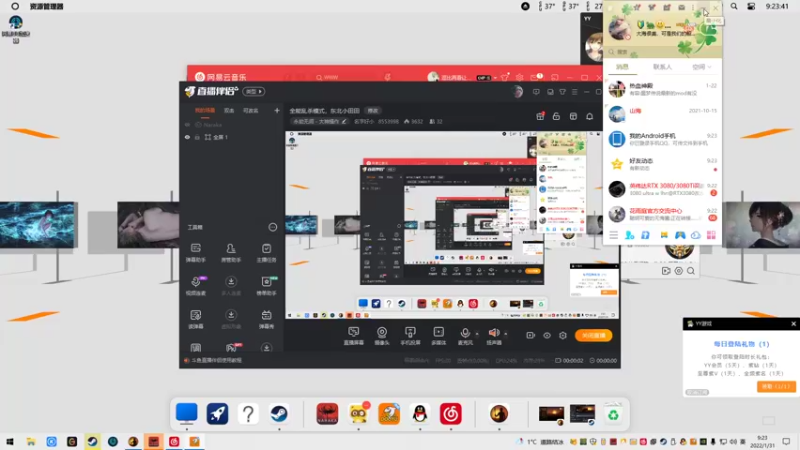Click the cloud icon in QQ bottom bar
The height and width of the screenshot is (450, 800).
pyautogui.click(x=695, y=235)
